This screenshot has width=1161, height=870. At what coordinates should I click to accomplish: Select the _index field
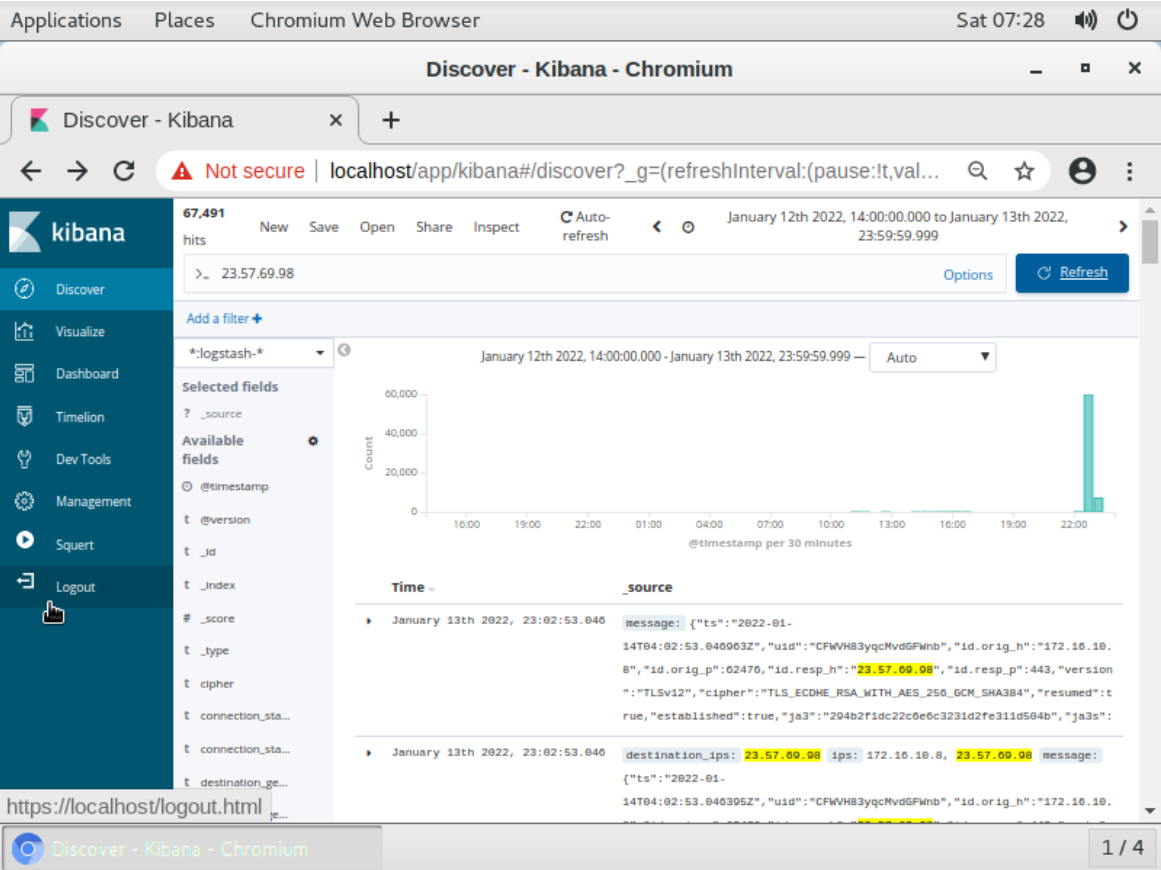pos(217,585)
